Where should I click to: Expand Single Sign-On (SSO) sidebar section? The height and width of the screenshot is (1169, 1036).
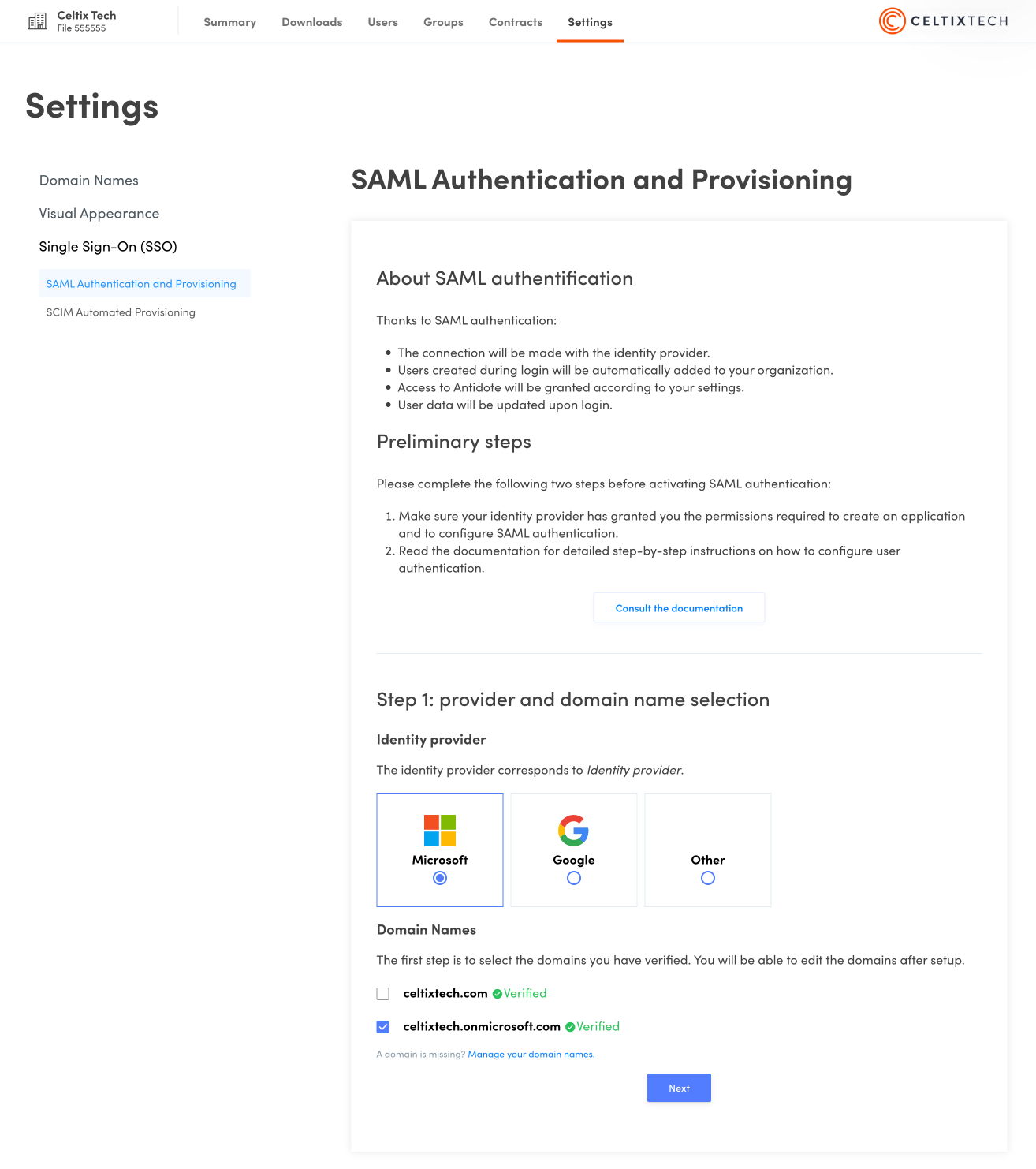coord(108,247)
